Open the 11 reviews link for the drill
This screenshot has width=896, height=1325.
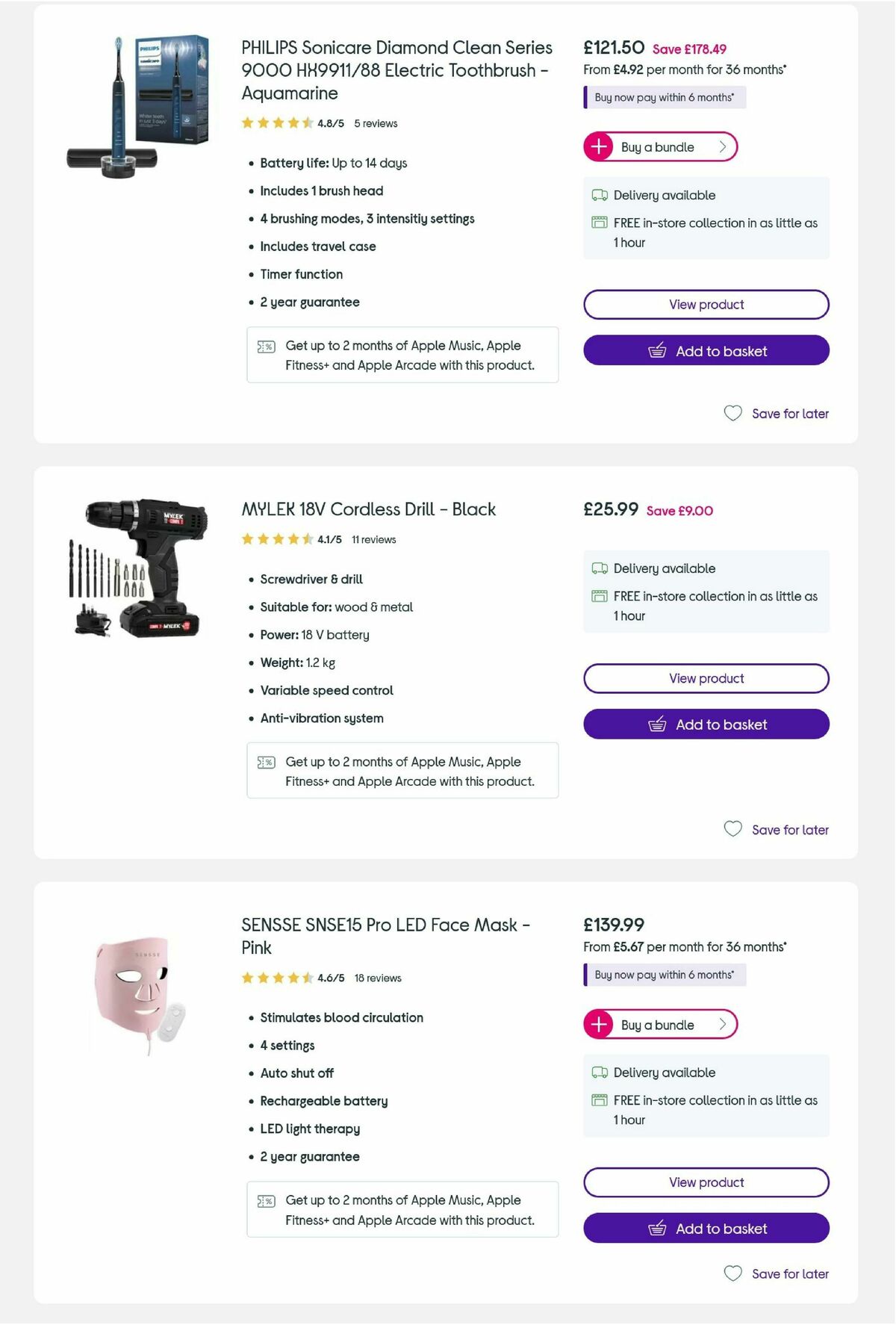[x=373, y=539]
